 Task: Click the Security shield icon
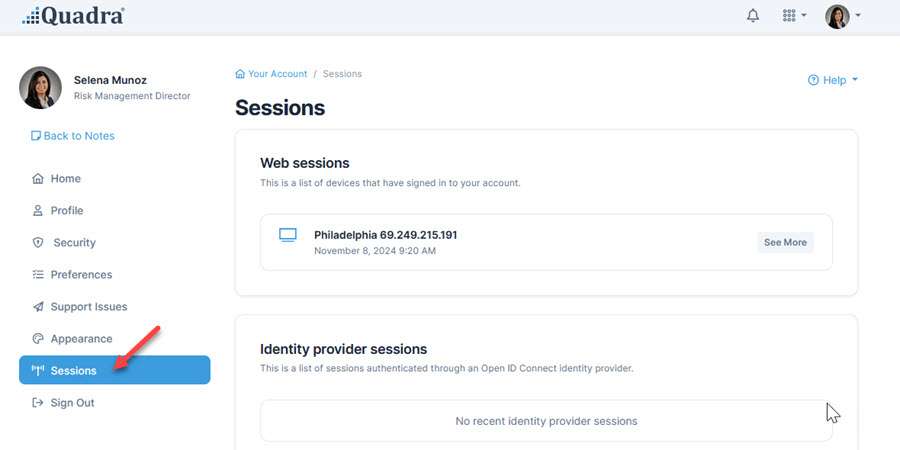[x=38, y=243]
